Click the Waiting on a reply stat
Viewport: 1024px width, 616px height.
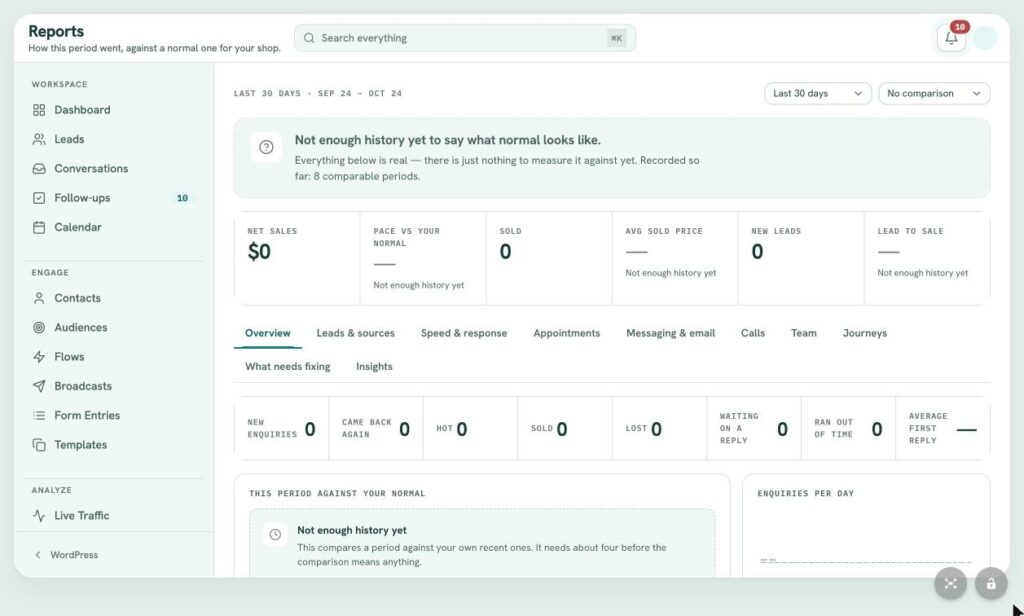point(754,429)
